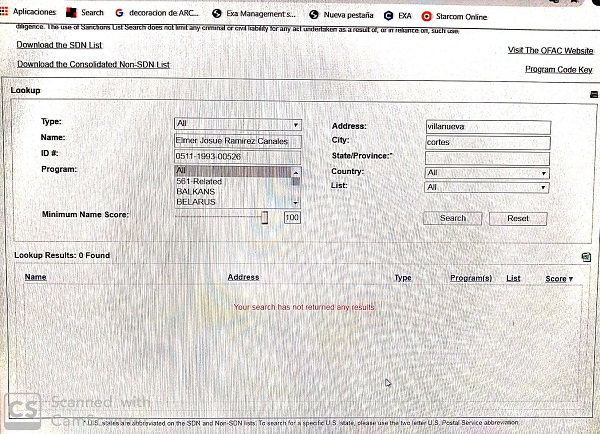Expand the Type dropdown
The height and width of the screenshot is (434, 600).
(x=238, y=124)
